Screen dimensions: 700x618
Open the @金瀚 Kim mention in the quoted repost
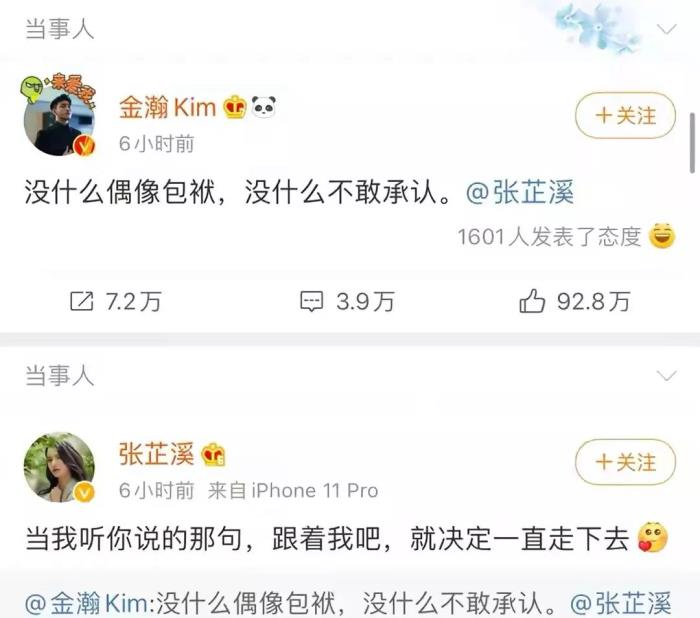(x=86, y=604)
